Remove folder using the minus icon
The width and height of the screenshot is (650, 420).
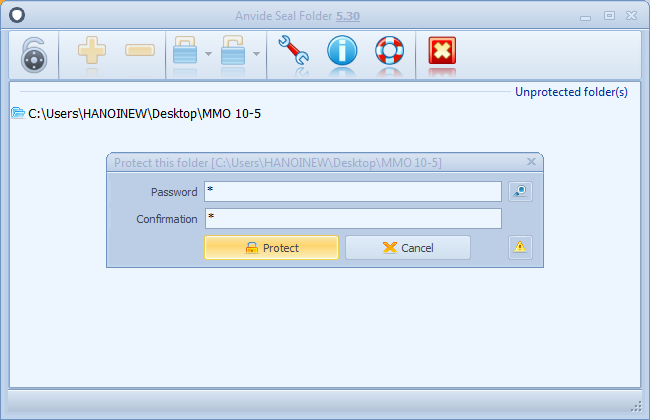[x=140, y=52]
